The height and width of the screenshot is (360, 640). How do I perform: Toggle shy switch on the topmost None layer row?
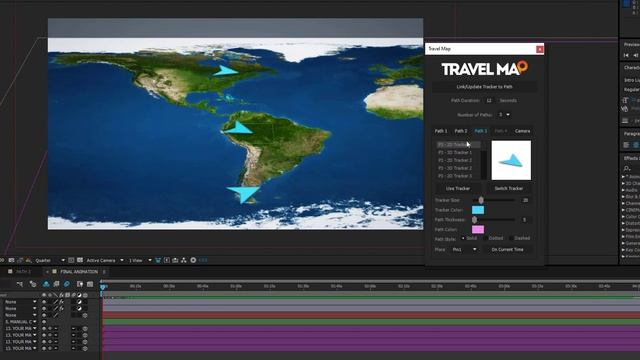click(x=44, y=302)
